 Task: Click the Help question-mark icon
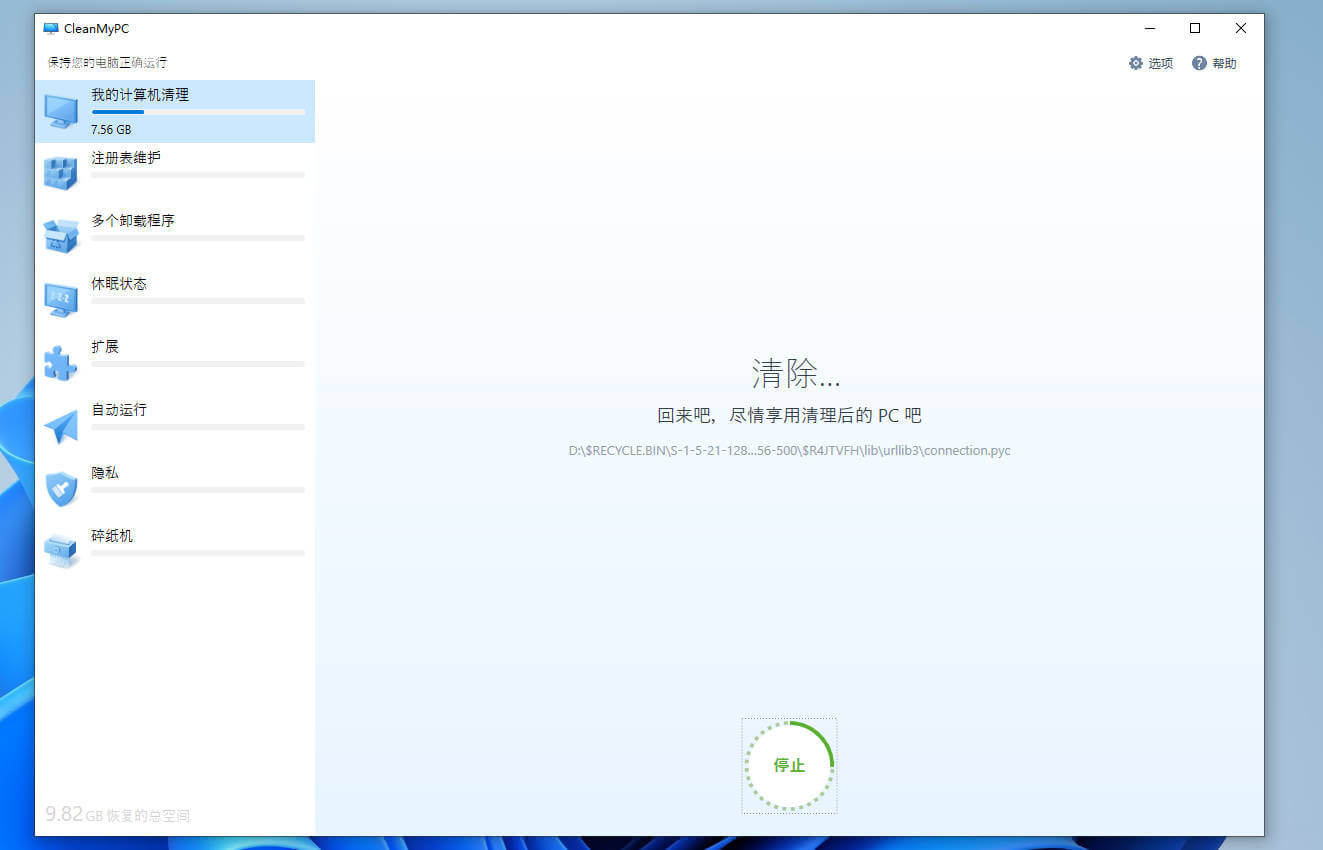[1198, 63]
